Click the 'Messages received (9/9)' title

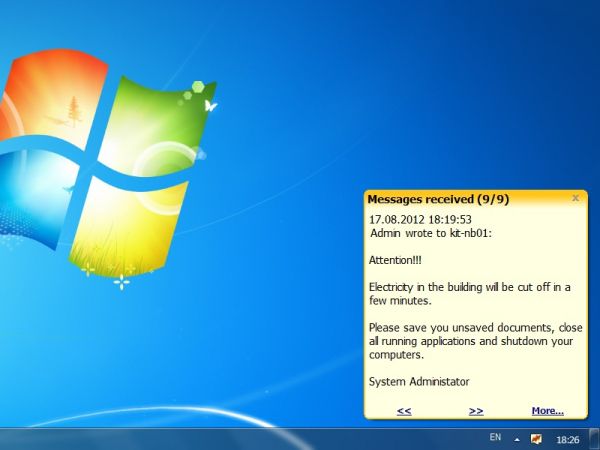pyautogui.click(x=438, y=199)
